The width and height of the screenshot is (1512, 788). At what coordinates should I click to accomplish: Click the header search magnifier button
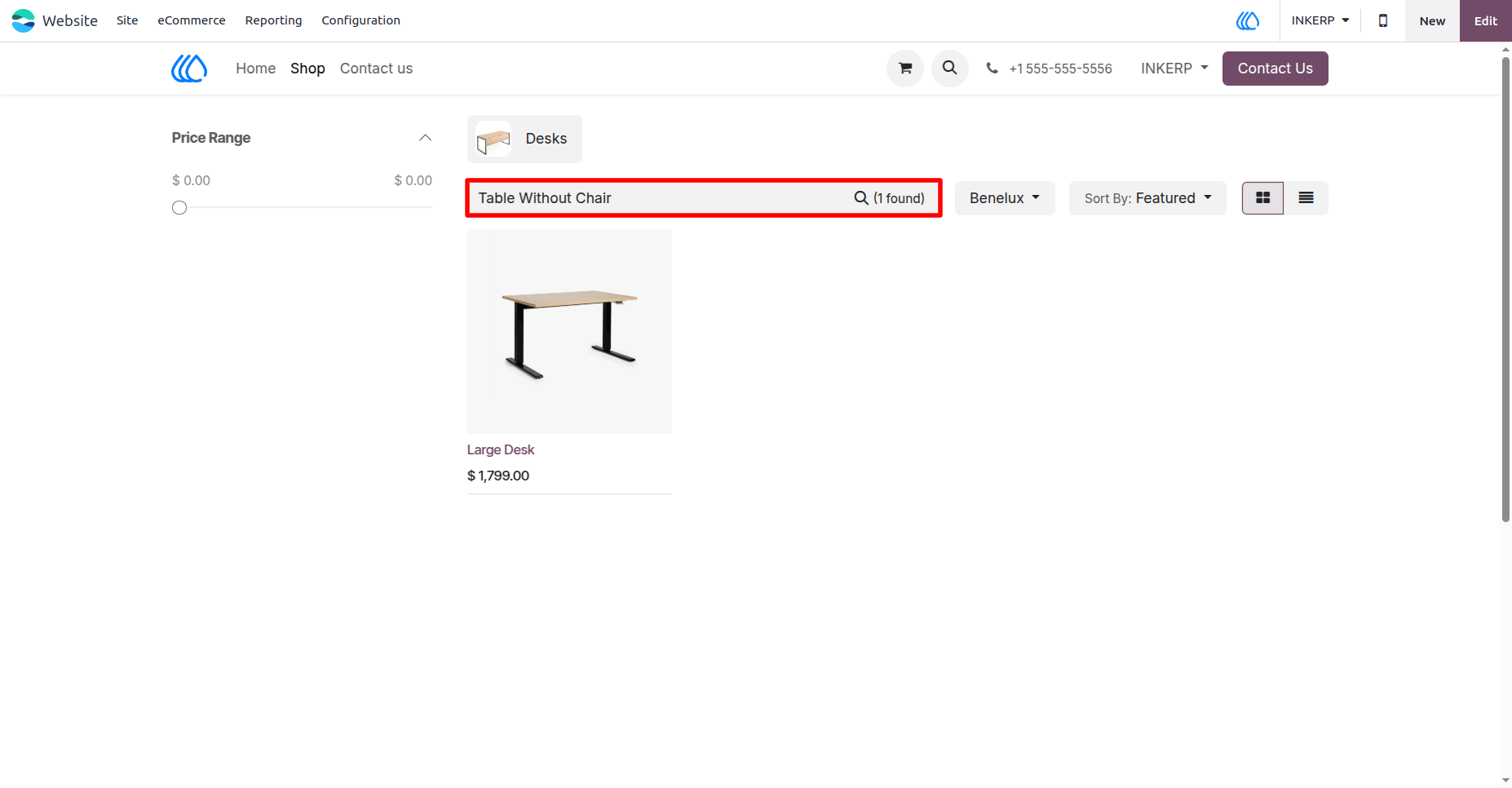[950, 69]
